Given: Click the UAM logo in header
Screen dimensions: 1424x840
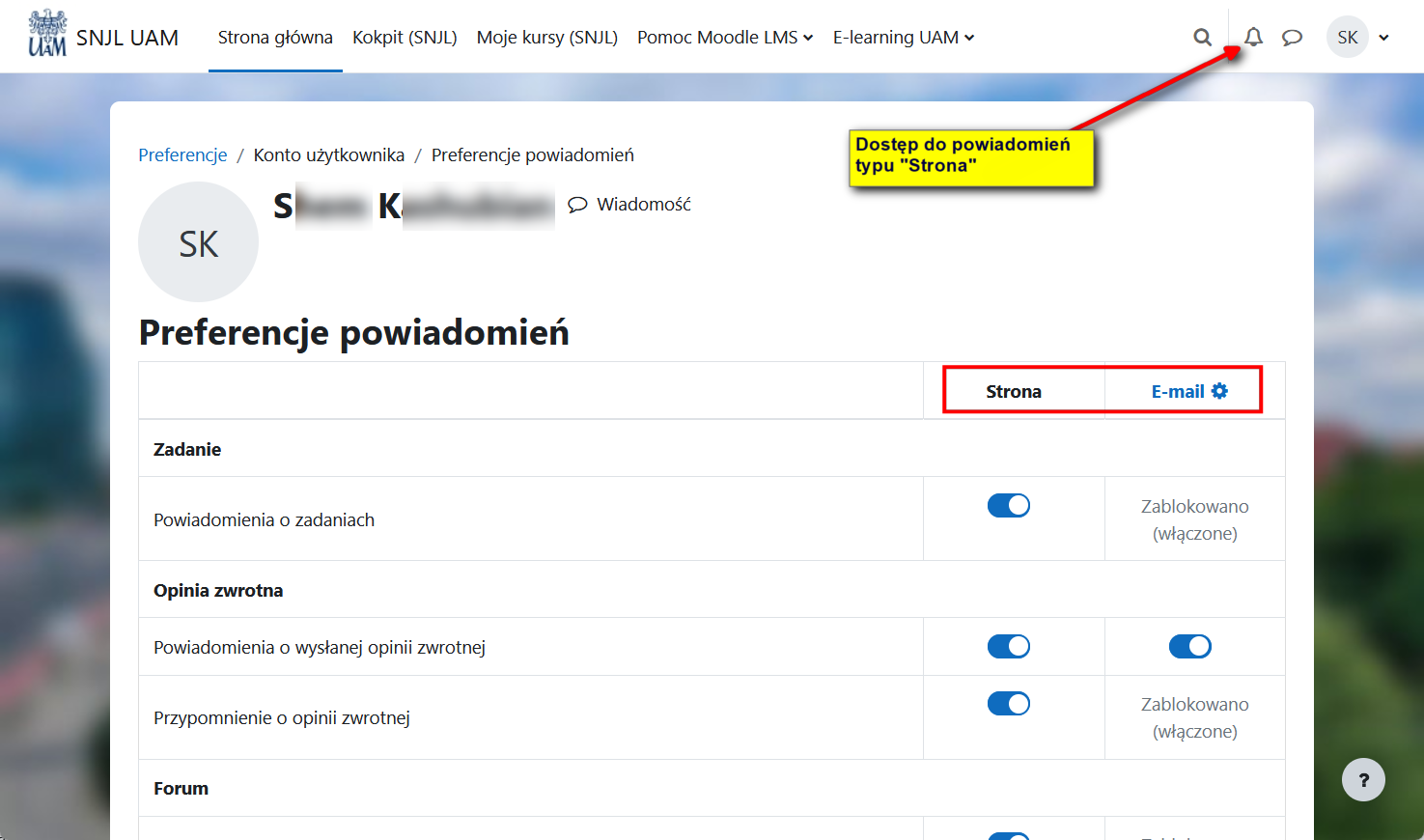Looking at the screenshot, I should point(47,34).
